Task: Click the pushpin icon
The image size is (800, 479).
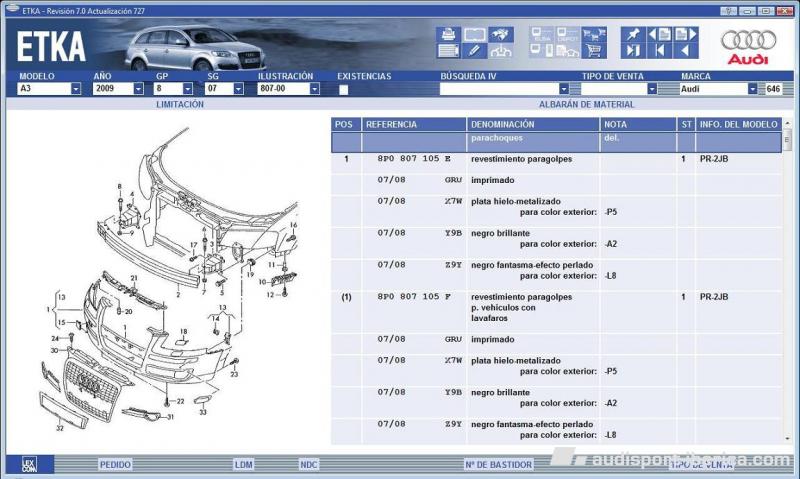Action: 632,34
